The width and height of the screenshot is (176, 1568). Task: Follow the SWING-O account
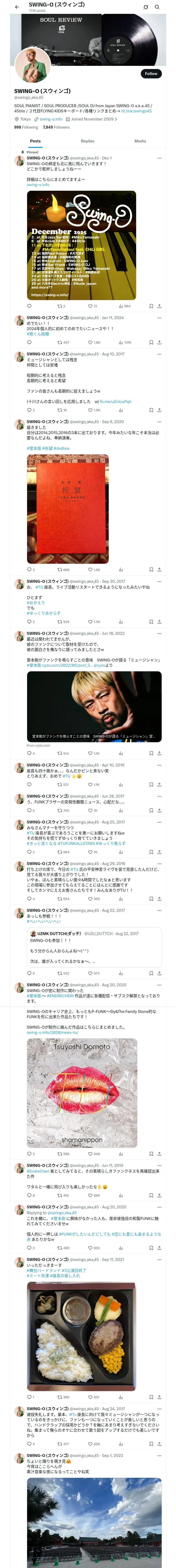[150, 74]
